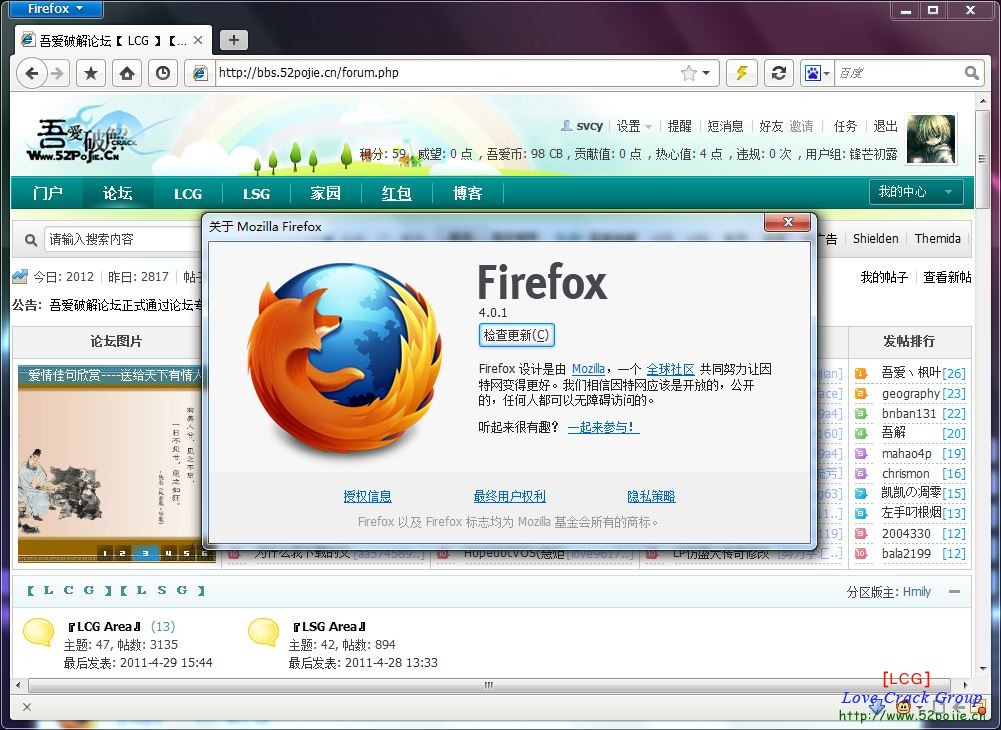
Task: Click the horizontal scrollbar at the page bottom
Action: tap(489, 685)
